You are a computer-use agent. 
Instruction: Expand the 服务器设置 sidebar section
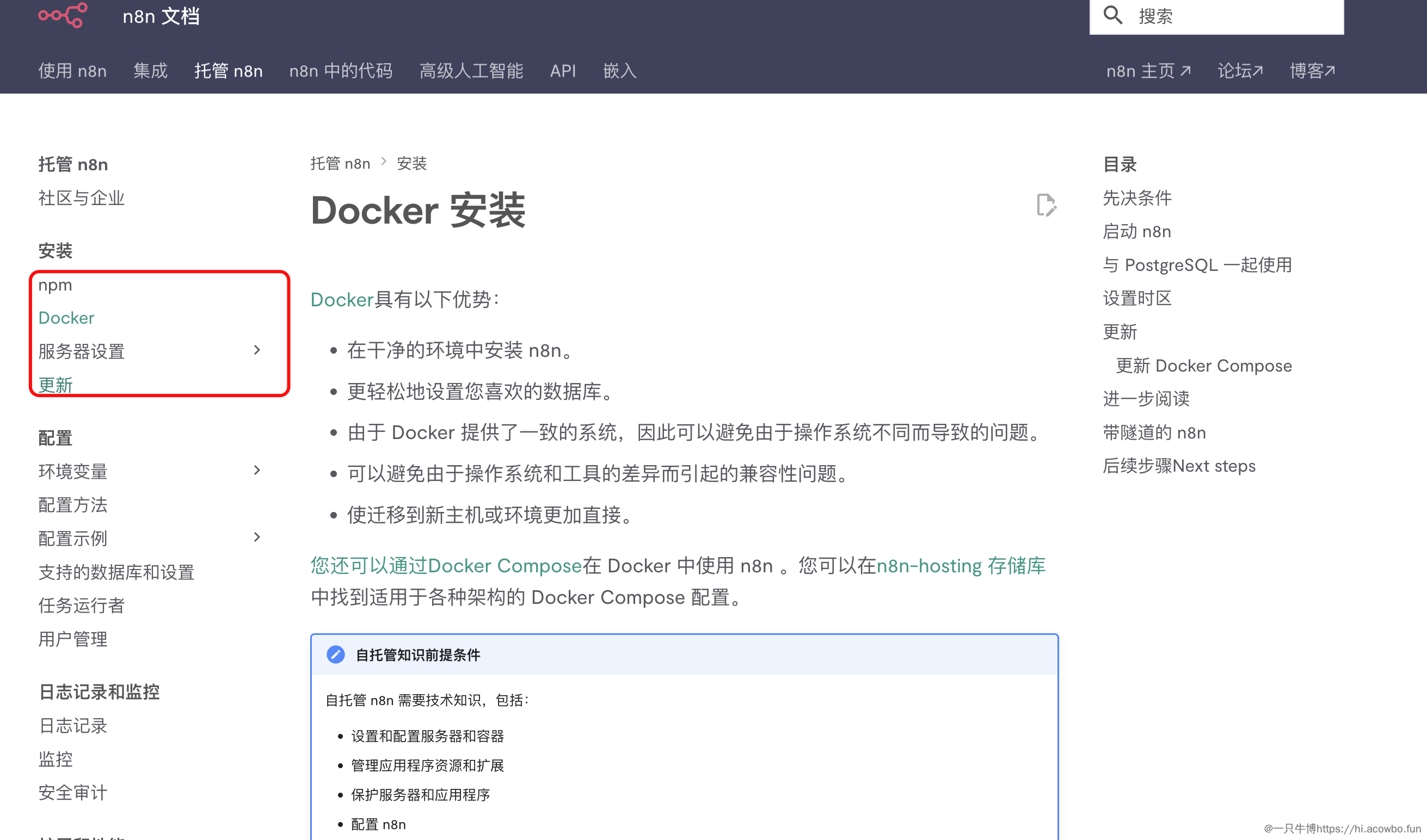pyautogui.click(x=257, y=350)
